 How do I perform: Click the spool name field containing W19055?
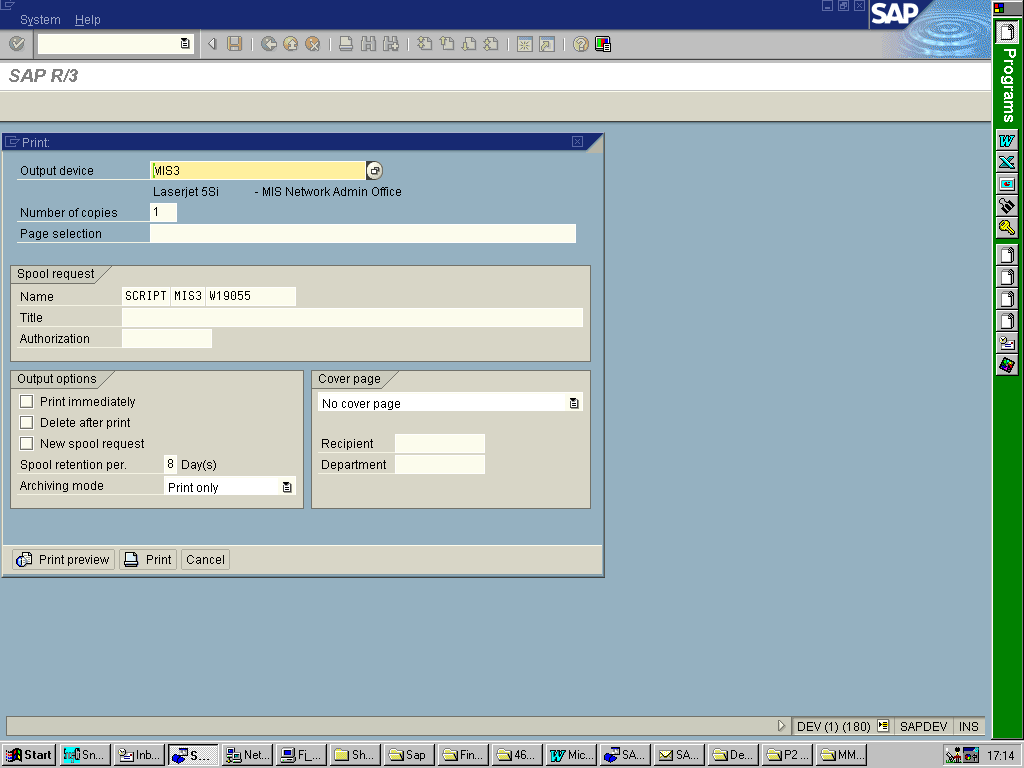(251, 296)
